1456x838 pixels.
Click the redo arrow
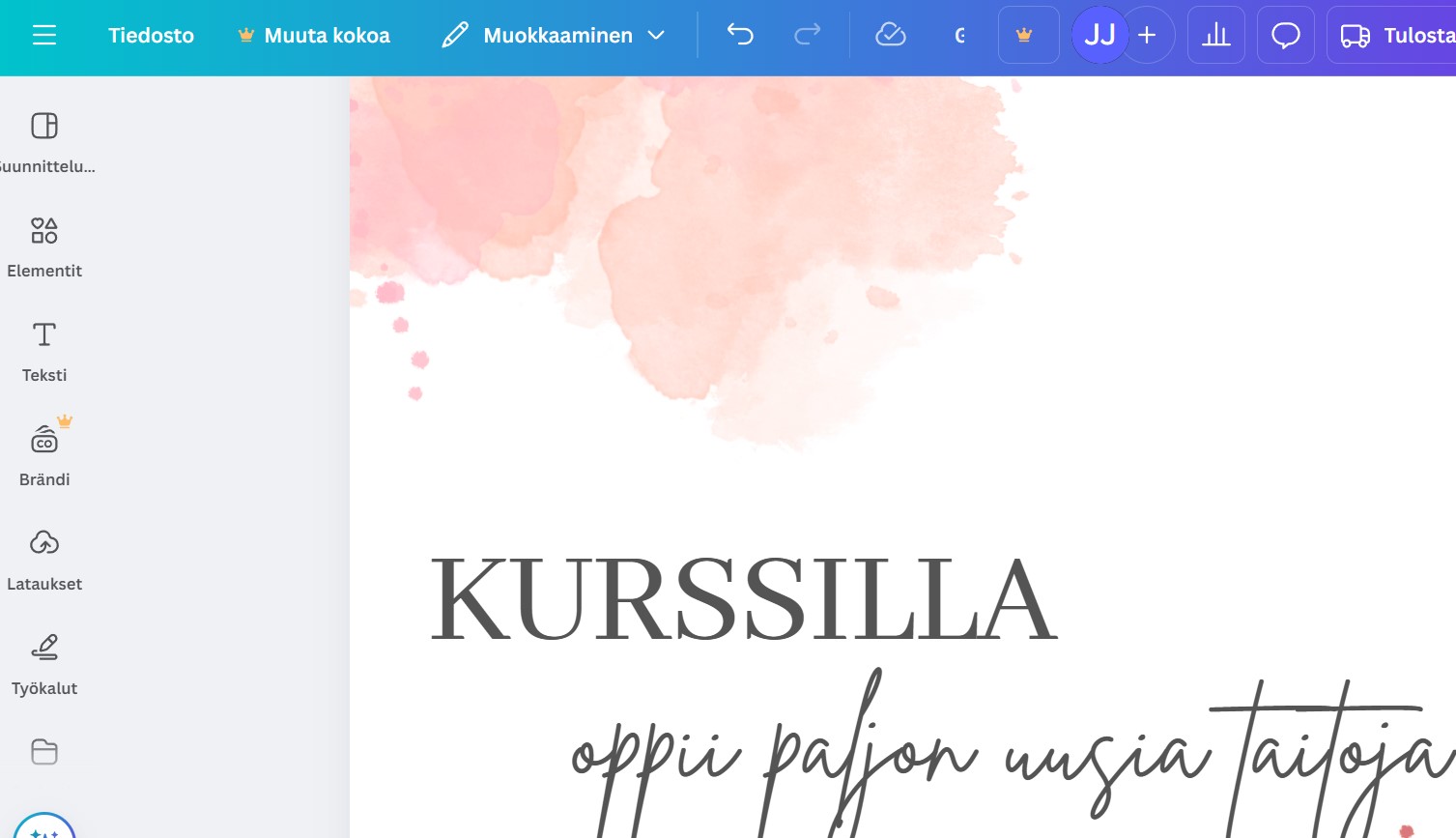pos(807,36)
